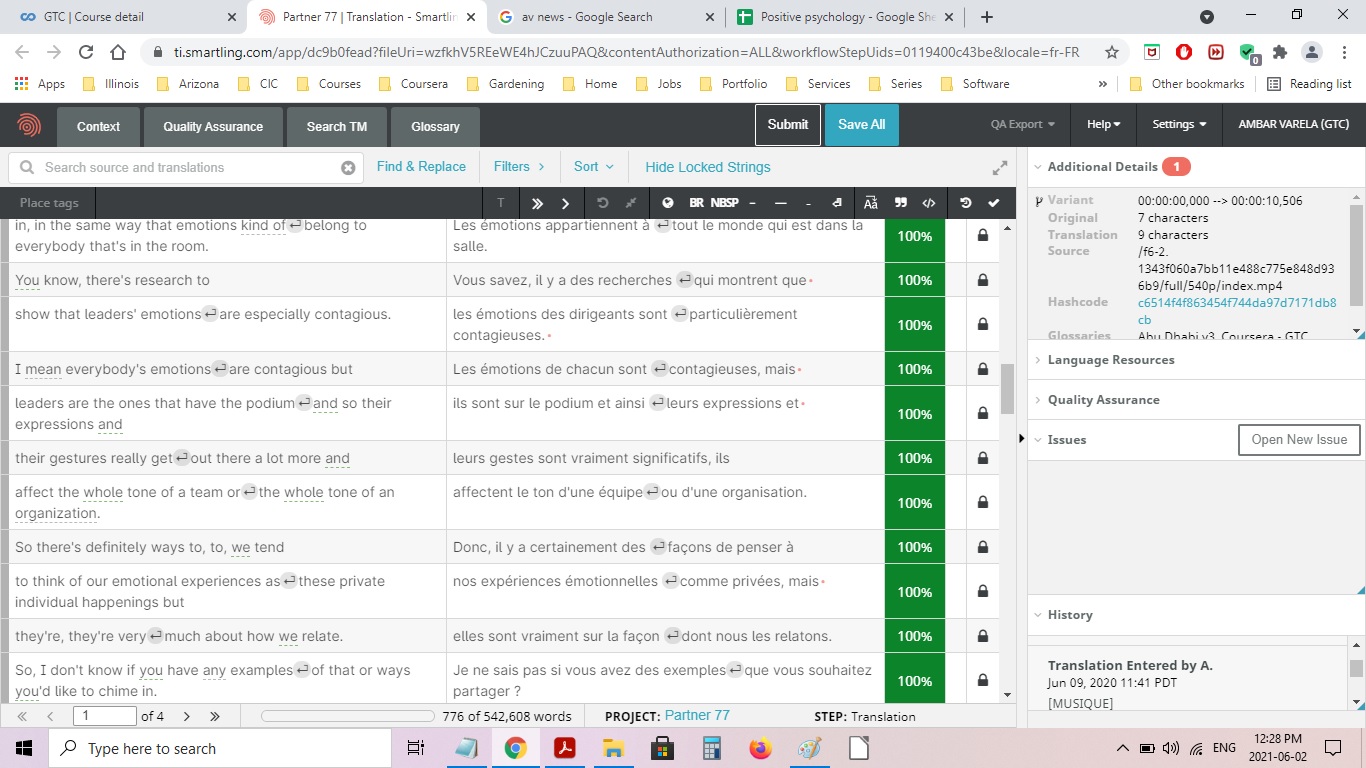1366x768 pixels.
Task: Open the Quality Assurance tab
Action: pos(213,127)
